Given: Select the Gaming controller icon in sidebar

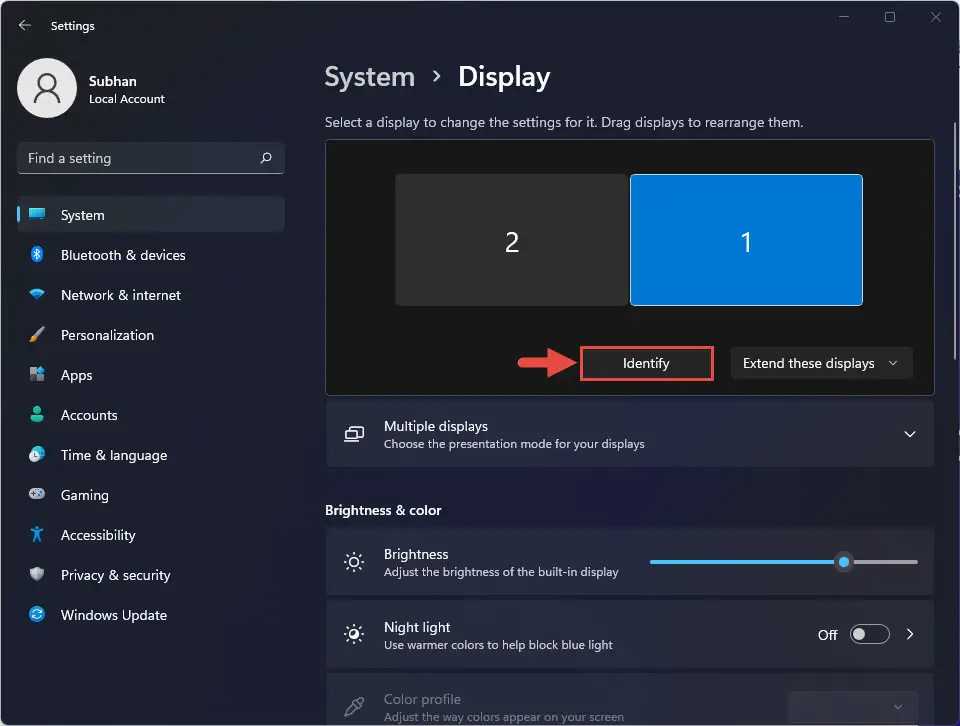Looking at the screenshot, I should (38, 495).
